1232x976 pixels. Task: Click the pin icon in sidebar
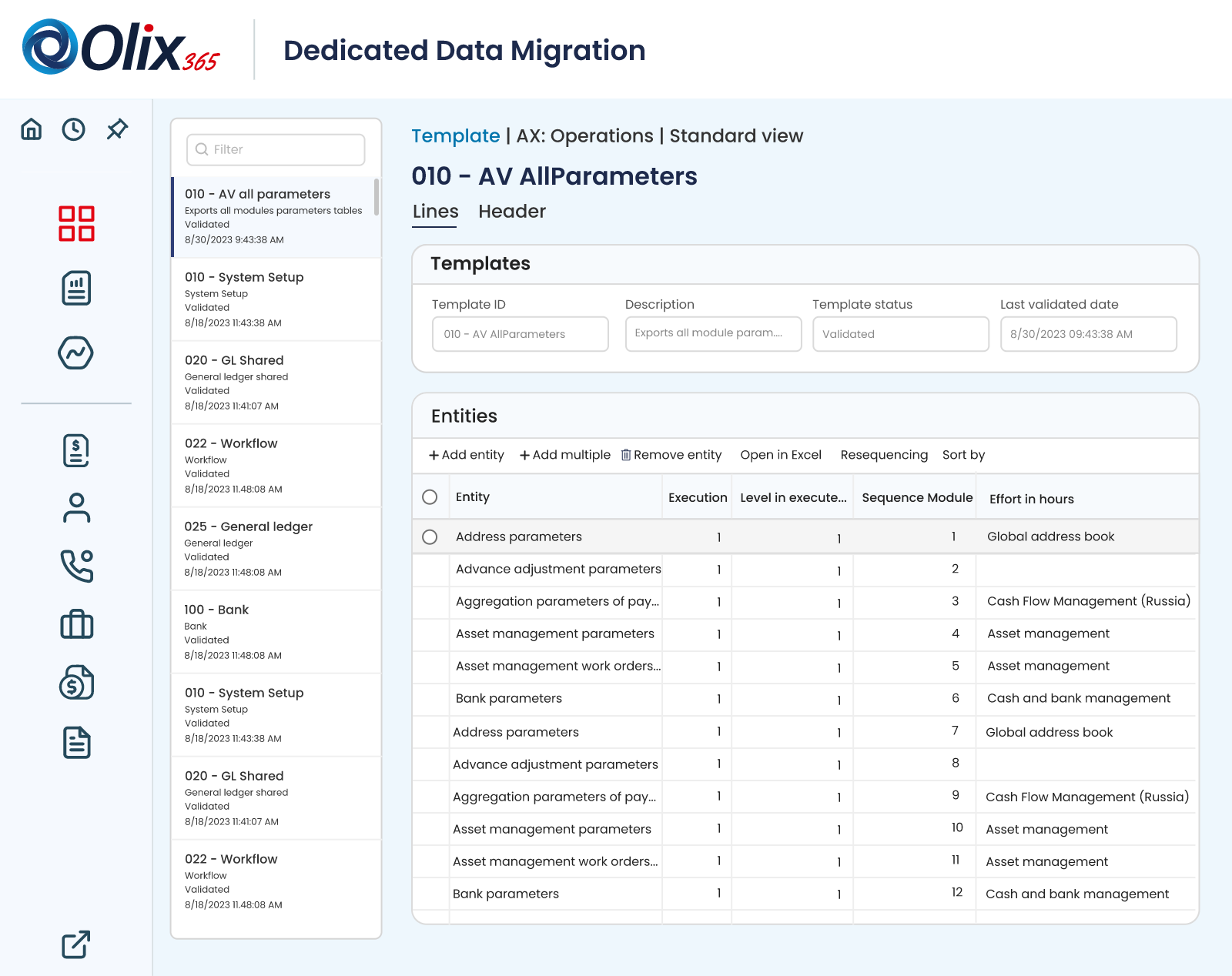pos(117,129)
